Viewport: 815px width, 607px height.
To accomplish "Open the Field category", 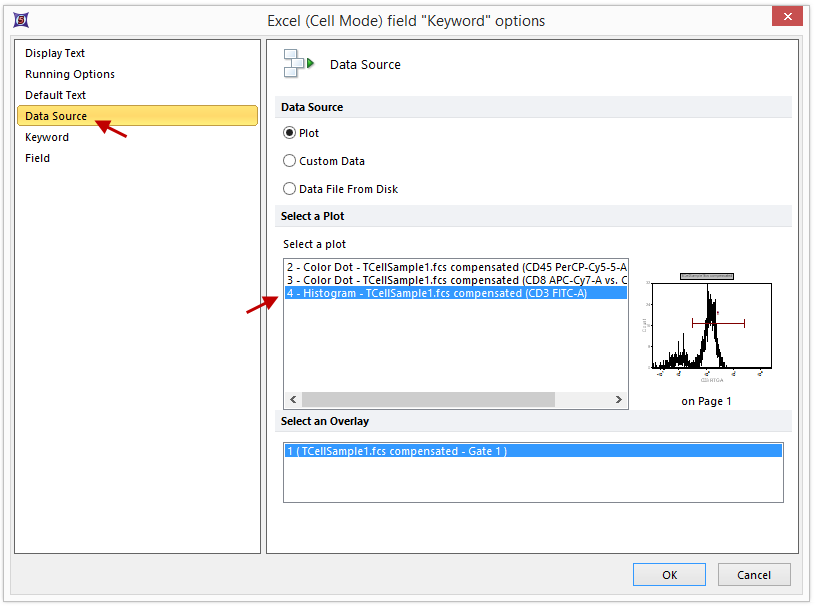I will click(x=38, y=158).
